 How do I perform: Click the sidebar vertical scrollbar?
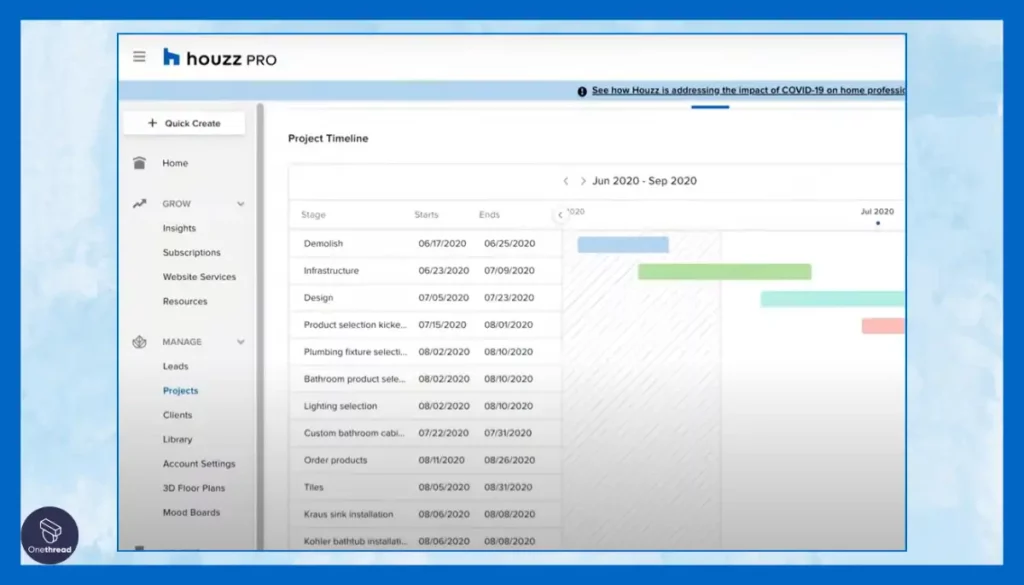click(x=260, y=325)
